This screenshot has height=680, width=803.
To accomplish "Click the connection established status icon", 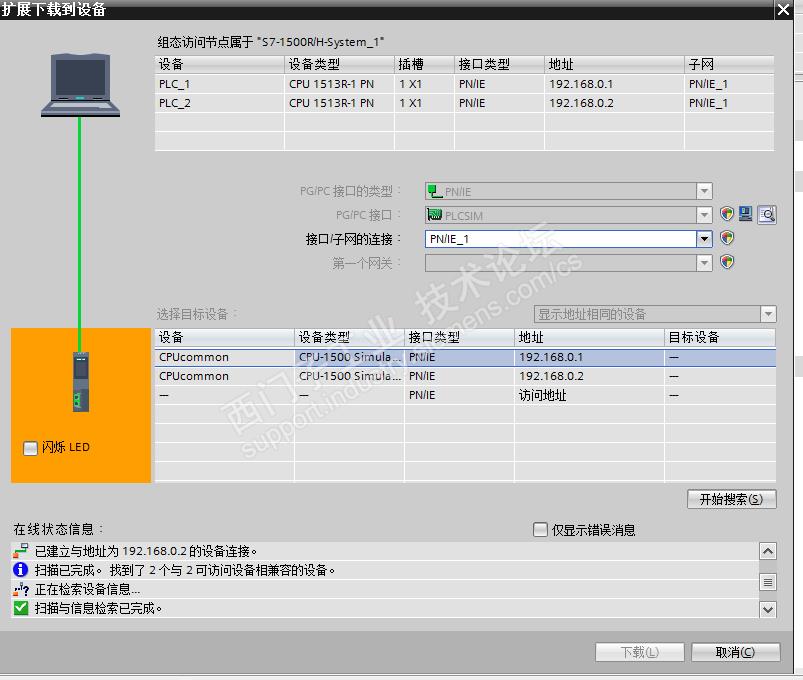I will [20, 551].
